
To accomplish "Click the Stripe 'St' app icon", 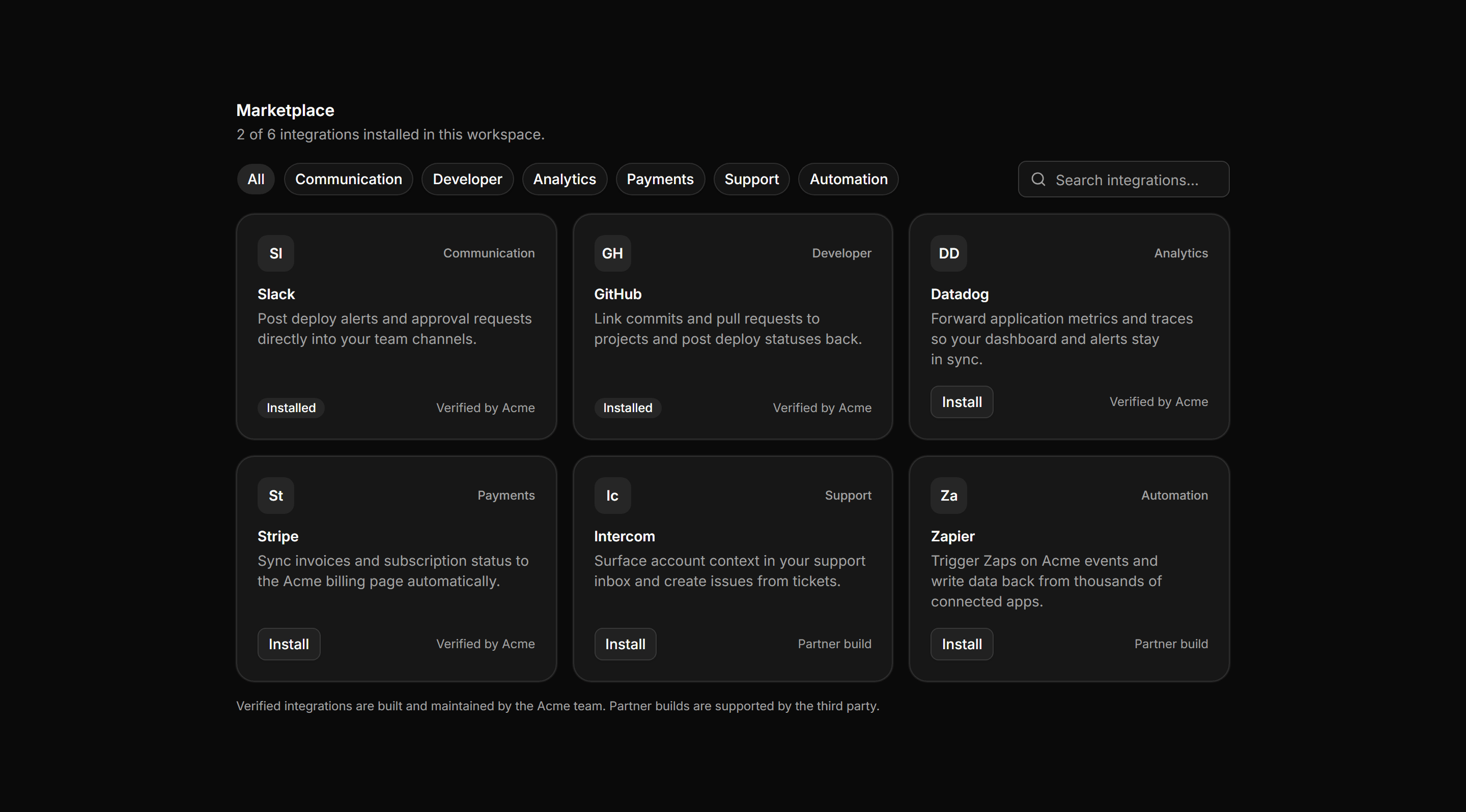I will point(275,495).
